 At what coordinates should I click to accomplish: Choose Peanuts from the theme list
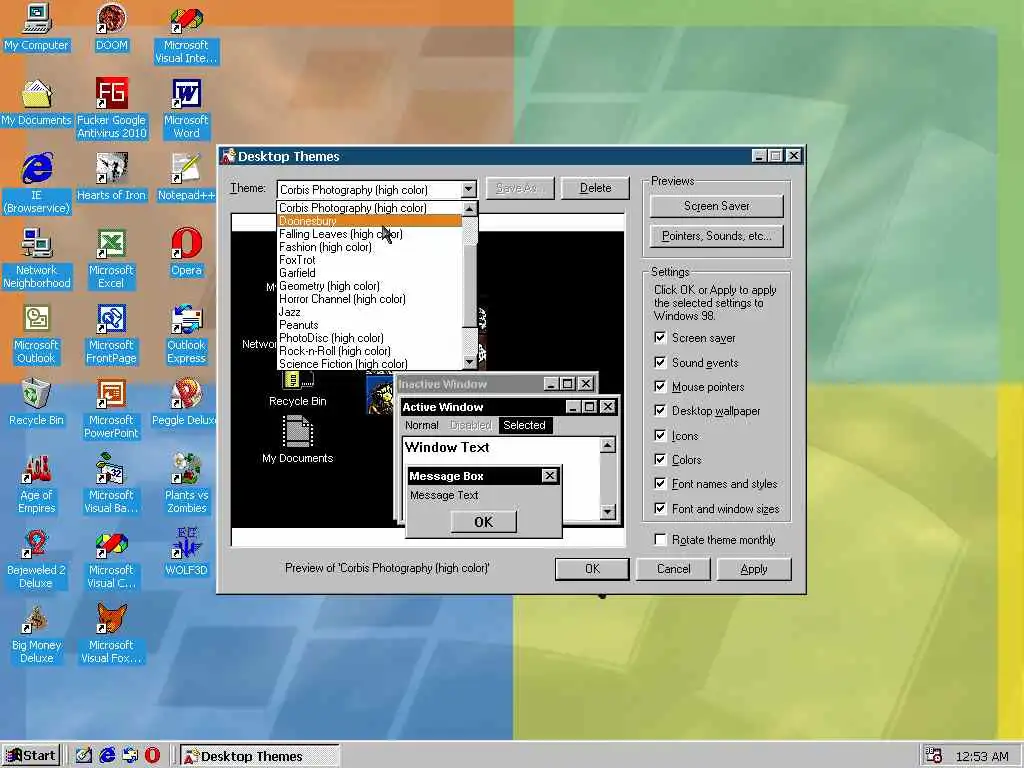pyautogui.click(x=370, y=325)
